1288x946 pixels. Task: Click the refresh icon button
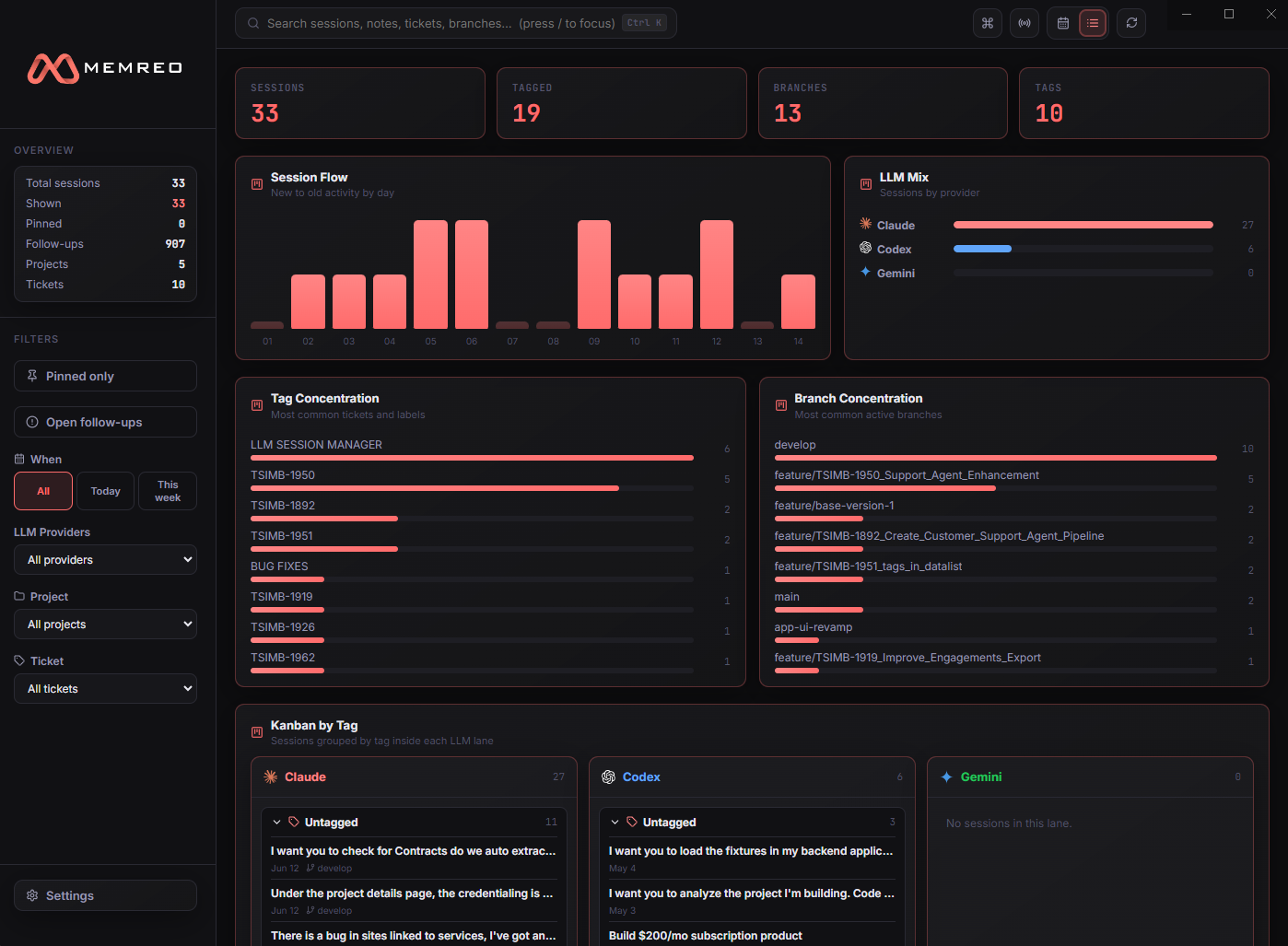coord(1131,23)
